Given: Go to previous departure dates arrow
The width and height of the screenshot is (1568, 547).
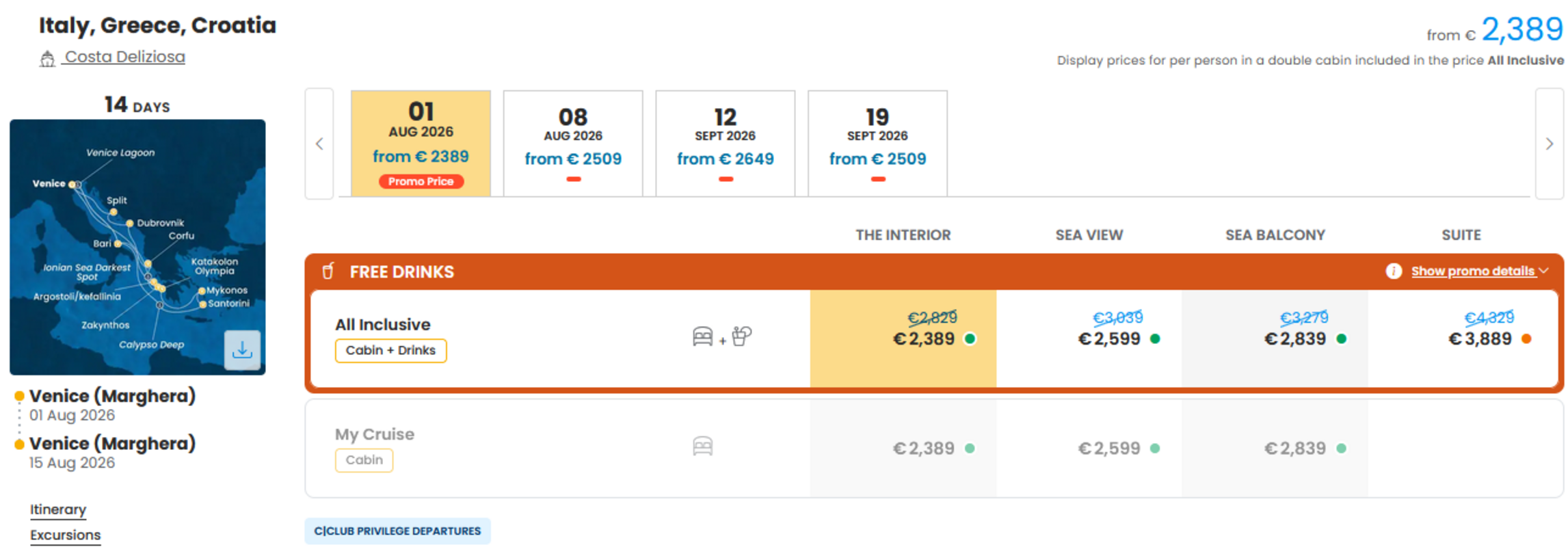Looking at the screenshot, I should coord(319,144).
